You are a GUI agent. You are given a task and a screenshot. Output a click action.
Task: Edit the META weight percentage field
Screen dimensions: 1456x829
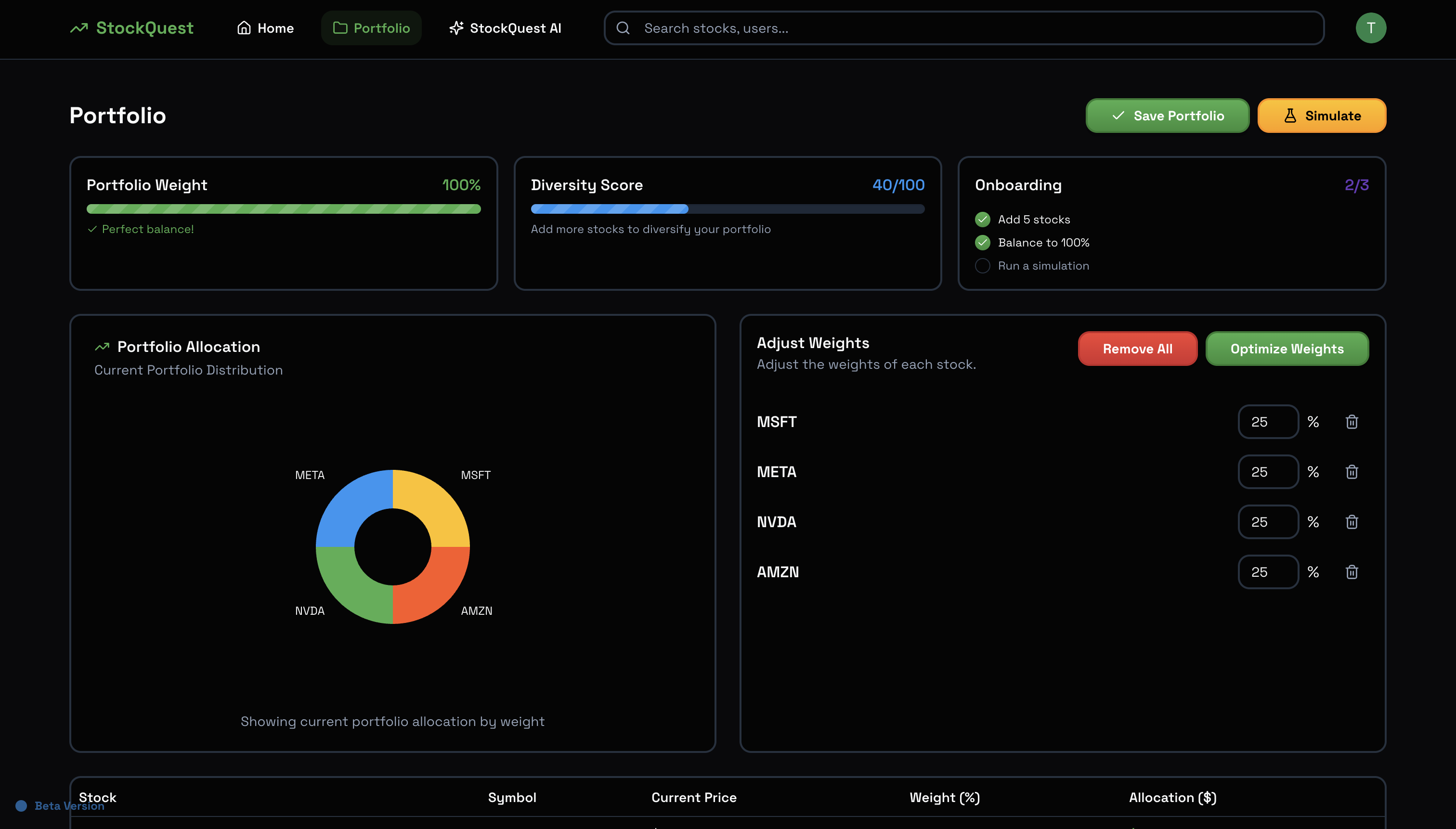[1268, 472]
